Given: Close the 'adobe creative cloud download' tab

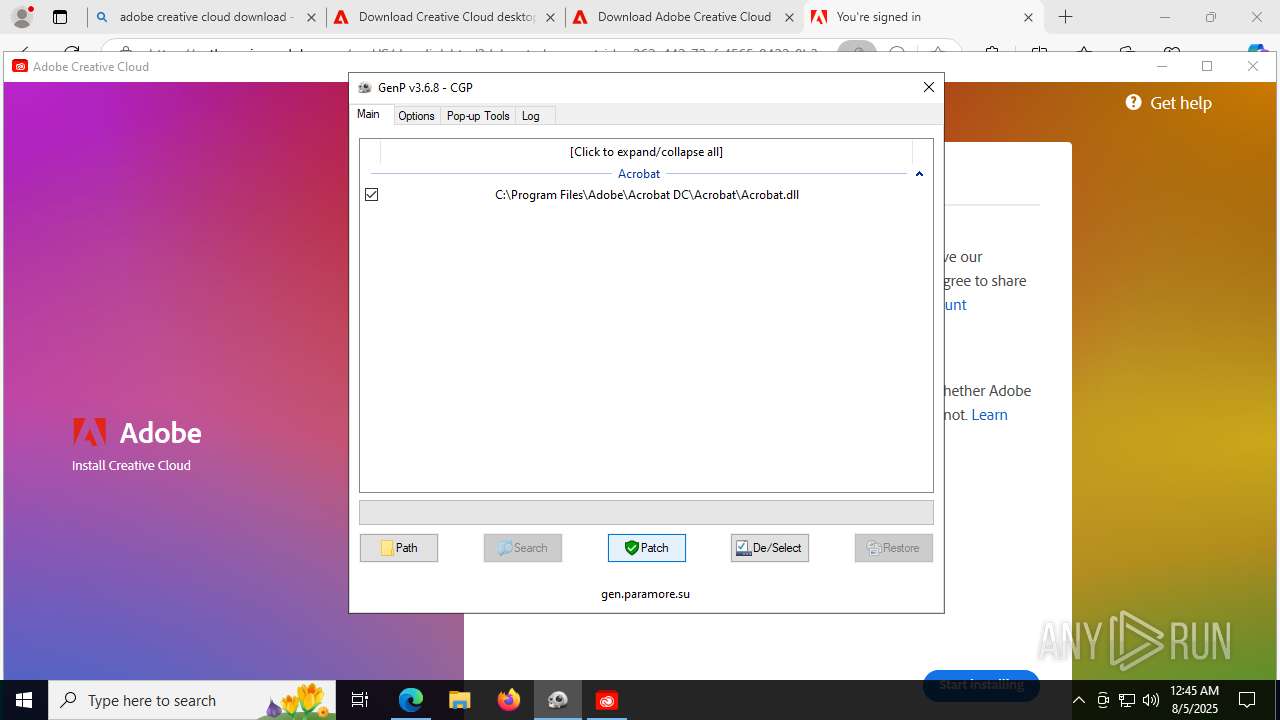Looking at the screenshot, I should (x=311, y=17).
